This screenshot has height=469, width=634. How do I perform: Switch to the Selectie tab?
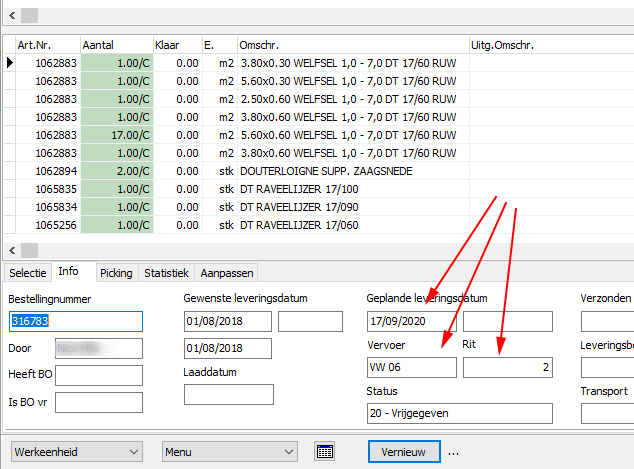pyautogui.click(x=28, y=273)
